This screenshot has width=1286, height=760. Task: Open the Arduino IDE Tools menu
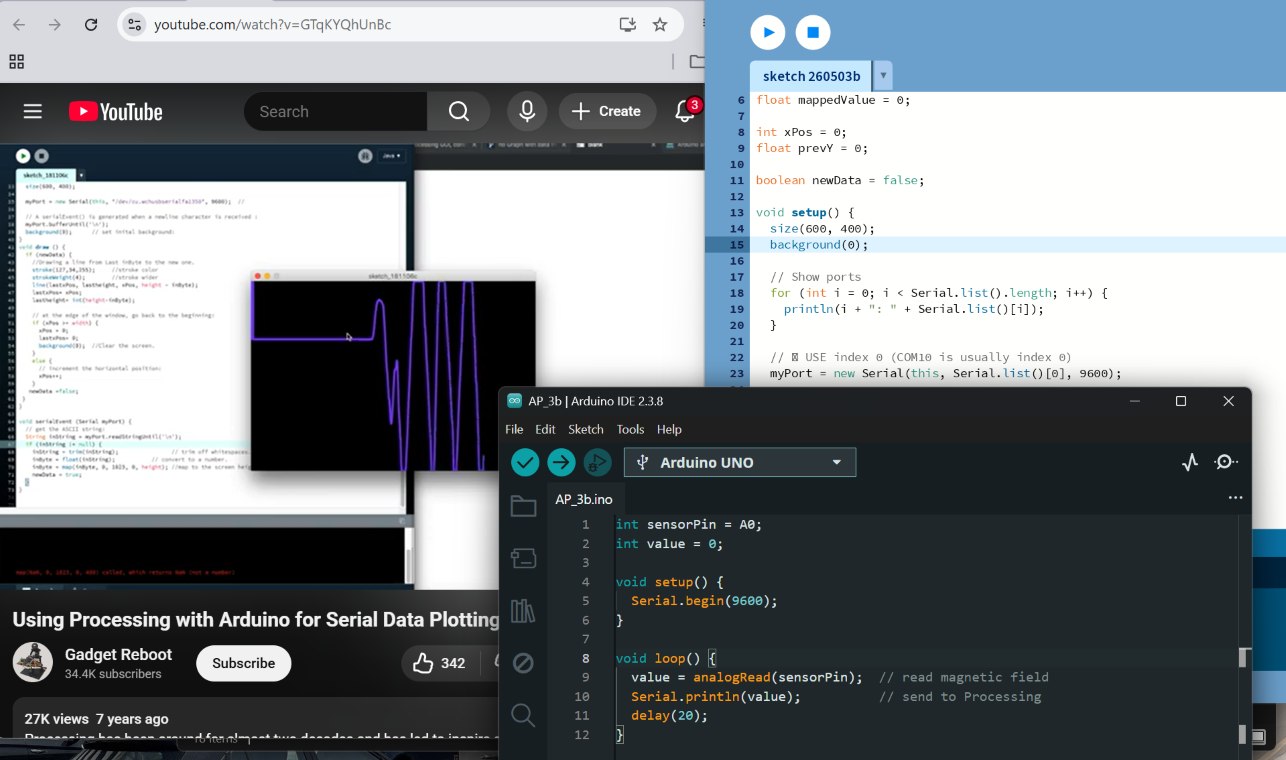pos(630,430)
